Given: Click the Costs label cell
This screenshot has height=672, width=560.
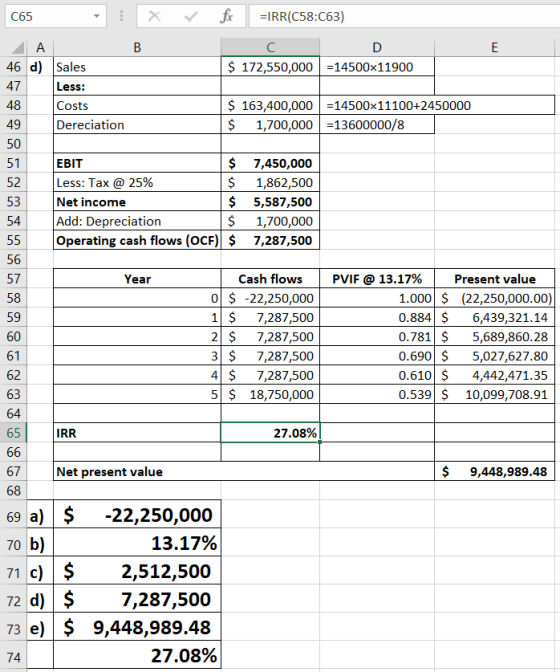Looking at the screenshot, I should pyautogui.click(x=137, y=105).
